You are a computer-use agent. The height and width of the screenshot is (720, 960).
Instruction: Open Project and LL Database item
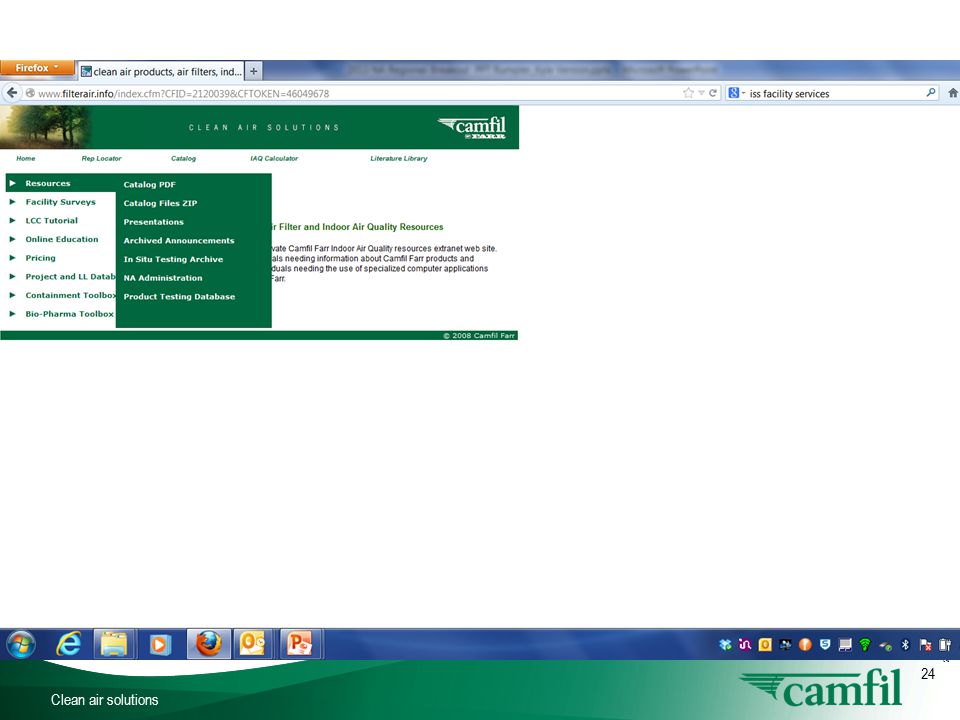(x=70, y=276)
